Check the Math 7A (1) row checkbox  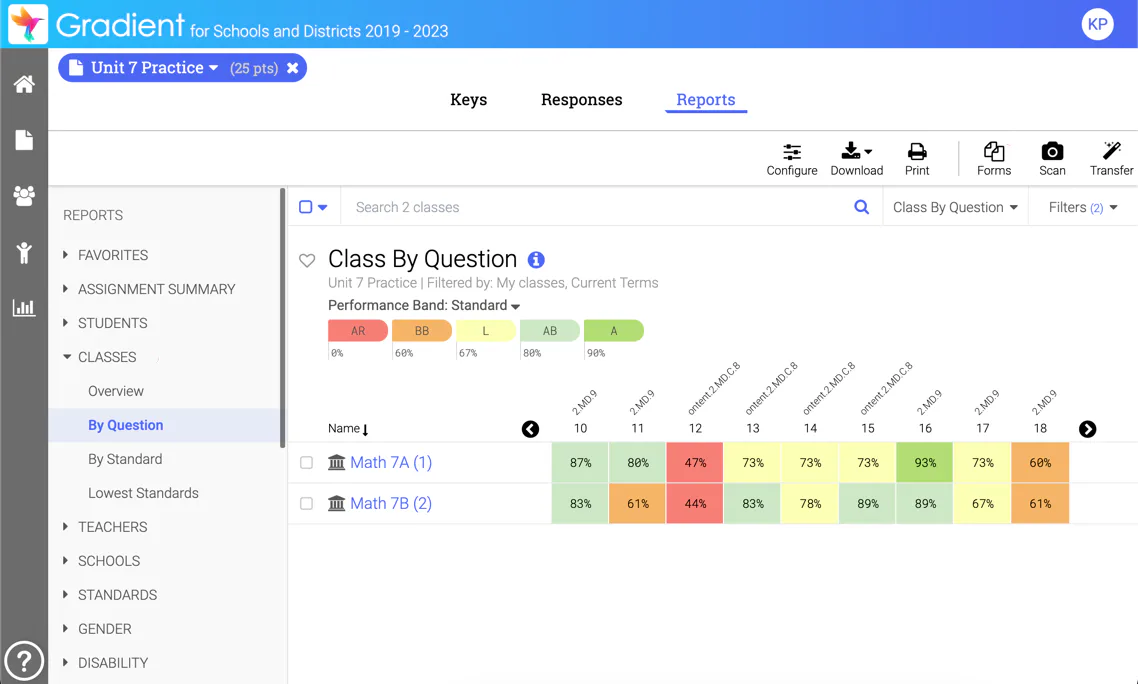(x=306, y=463)
